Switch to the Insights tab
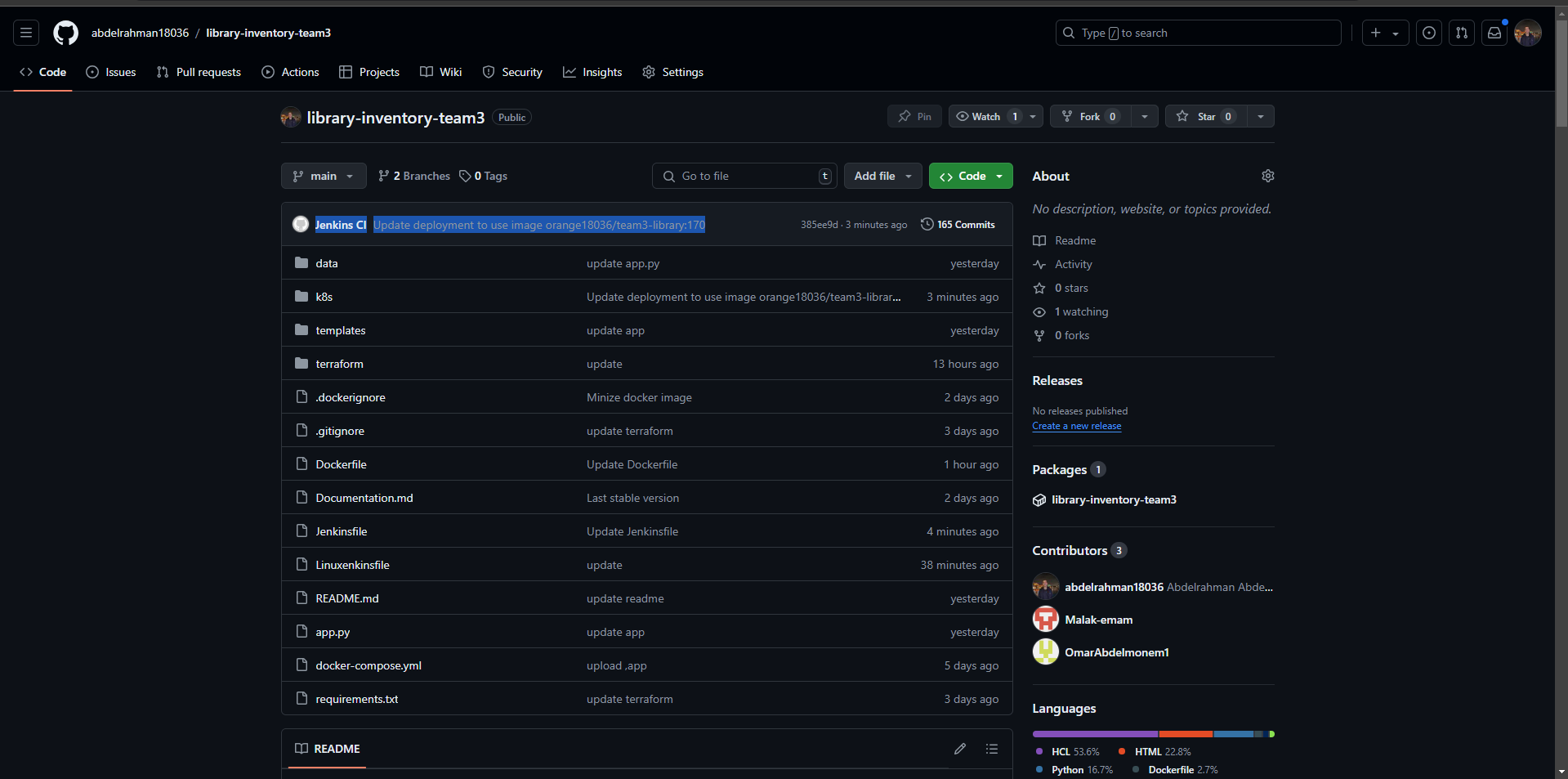1568x779 pixels. pos(592,72)
